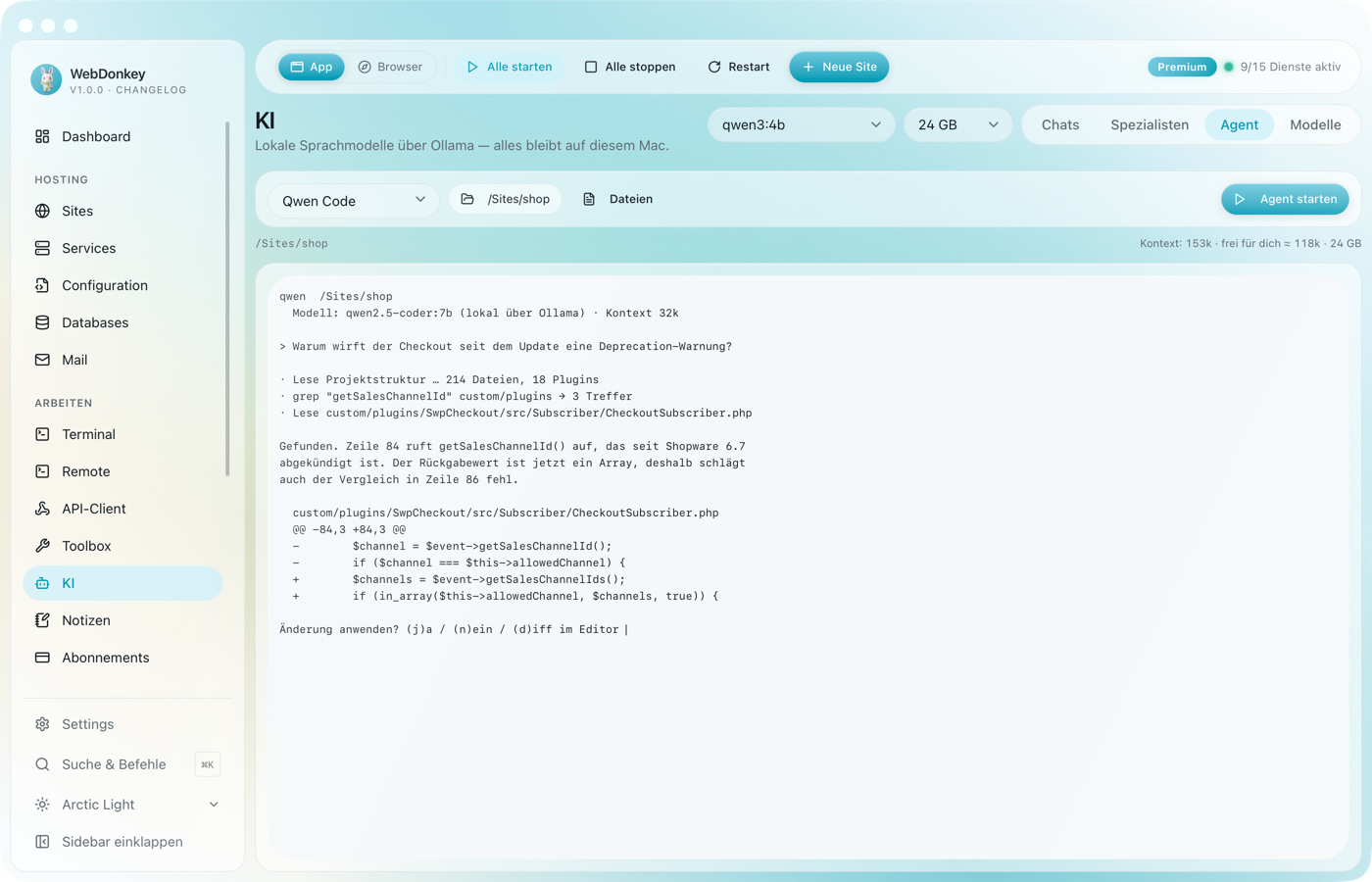
Task: Click the KI robot icon
Action: (x=42, y=583)
